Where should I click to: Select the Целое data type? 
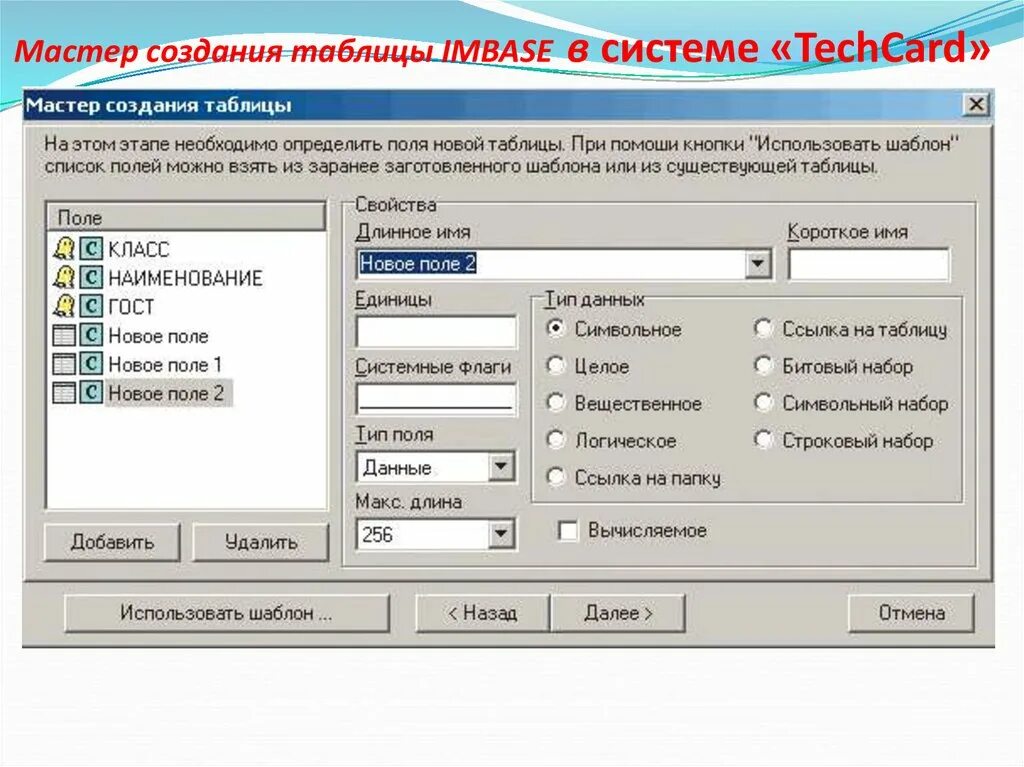[x=555, y=366]
